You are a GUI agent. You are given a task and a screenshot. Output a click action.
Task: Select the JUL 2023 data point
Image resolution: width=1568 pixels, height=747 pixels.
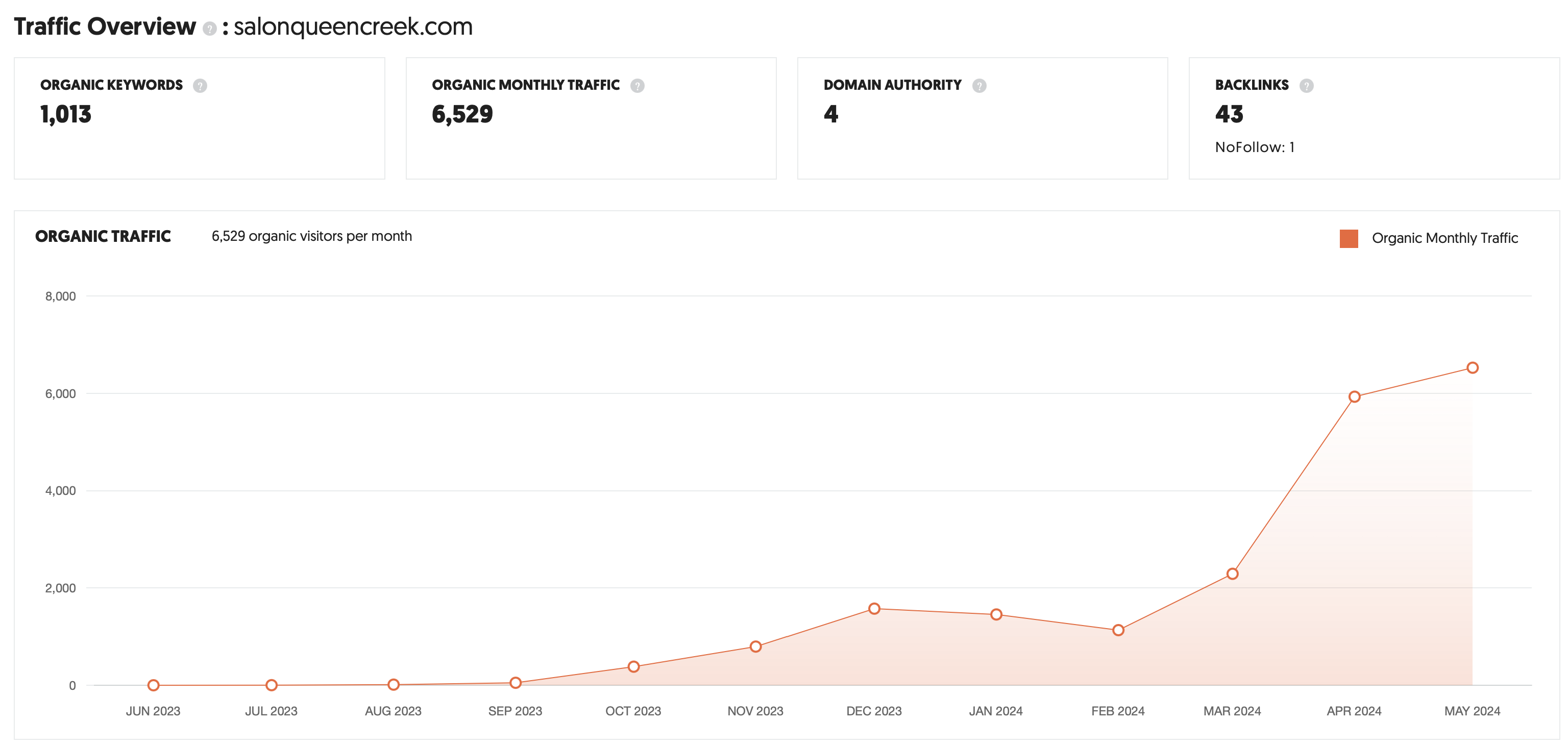pyautogui.click(x=272, y=685)
